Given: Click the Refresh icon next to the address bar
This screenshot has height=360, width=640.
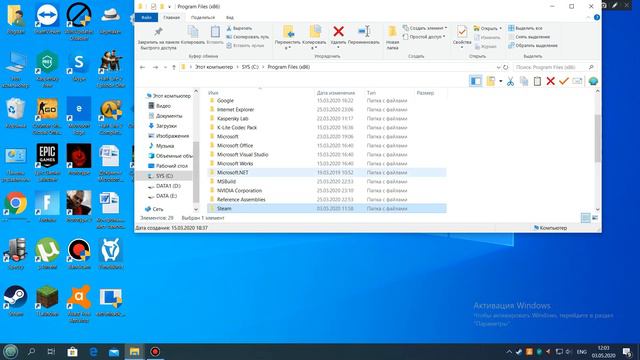Looking at the screenshot, I should click(506, 67).
